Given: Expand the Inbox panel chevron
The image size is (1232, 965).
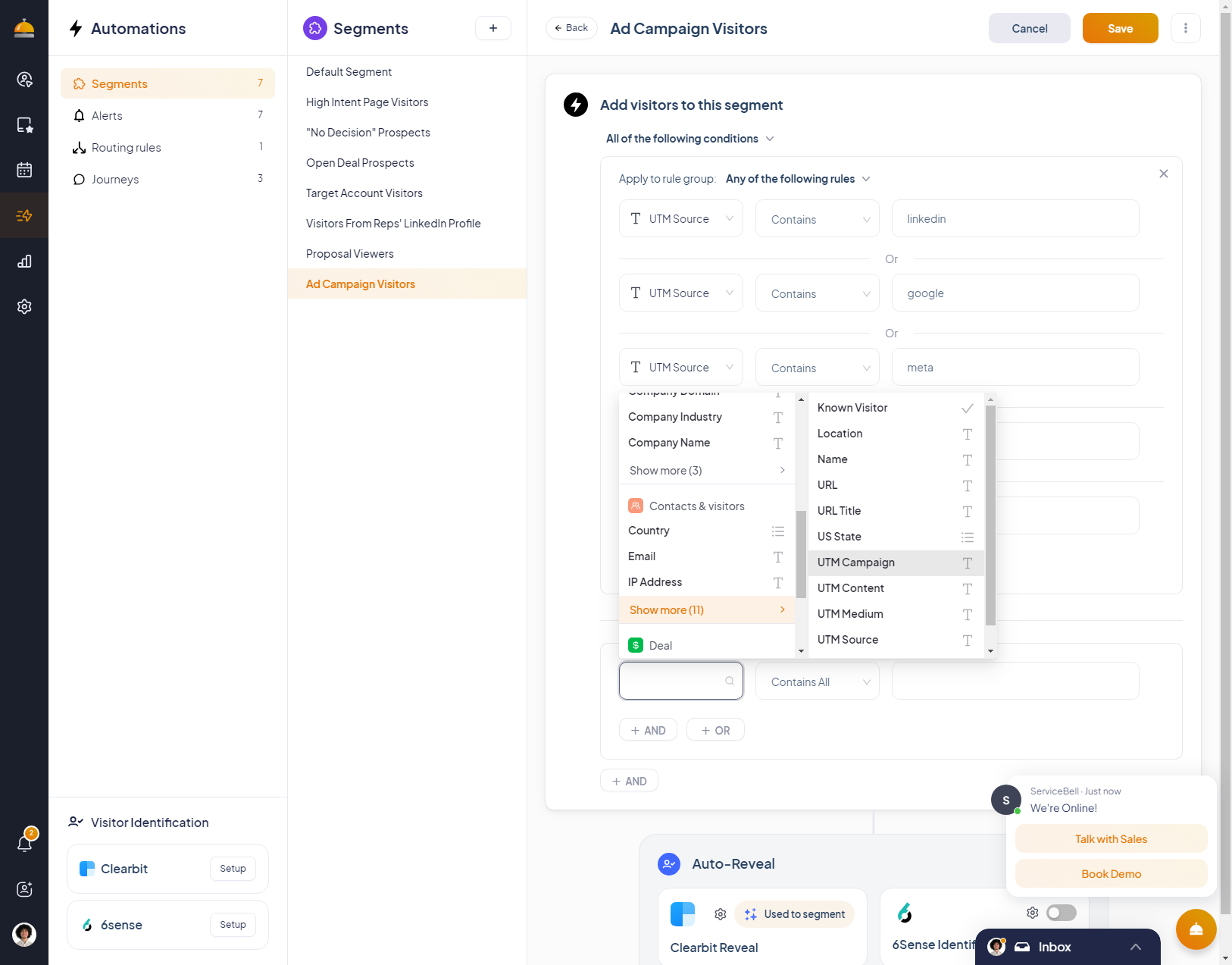Looking at the screenshot, I should (1135, 947).
